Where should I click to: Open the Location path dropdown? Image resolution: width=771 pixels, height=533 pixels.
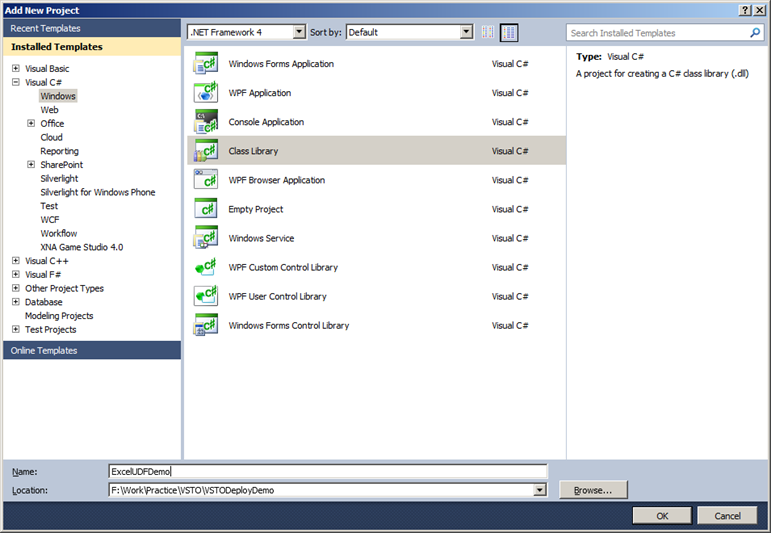coord(540,490)
